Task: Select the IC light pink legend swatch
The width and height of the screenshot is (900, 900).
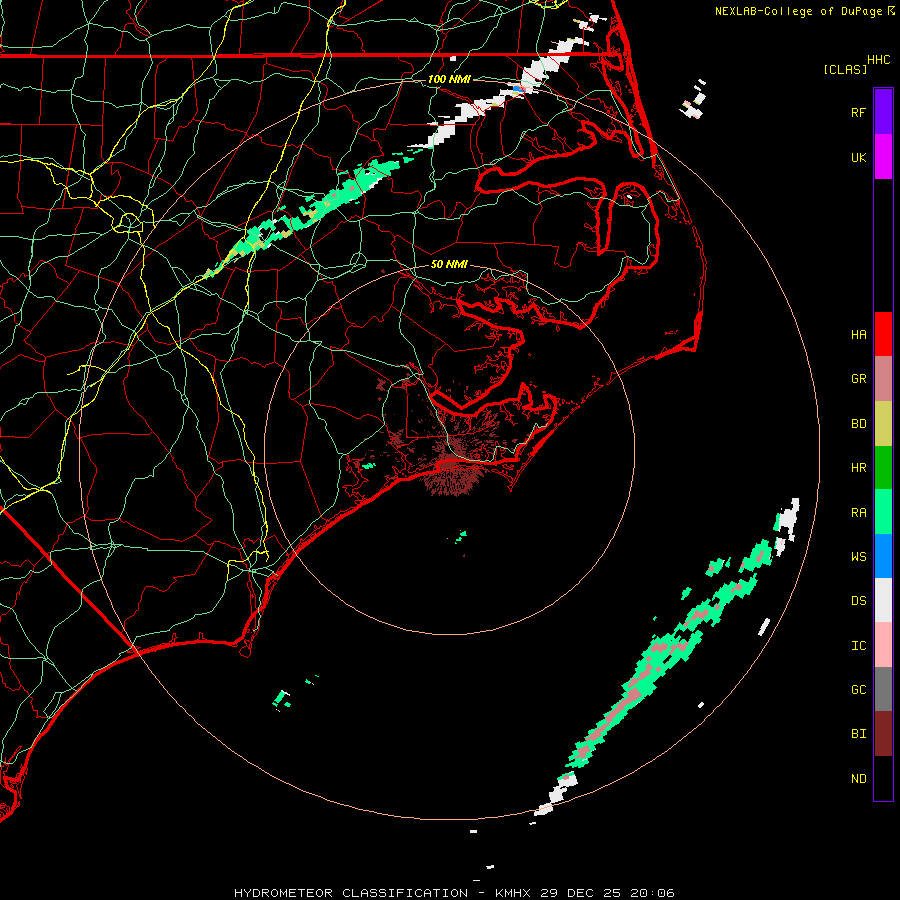Action: click(x=883, y=645)
